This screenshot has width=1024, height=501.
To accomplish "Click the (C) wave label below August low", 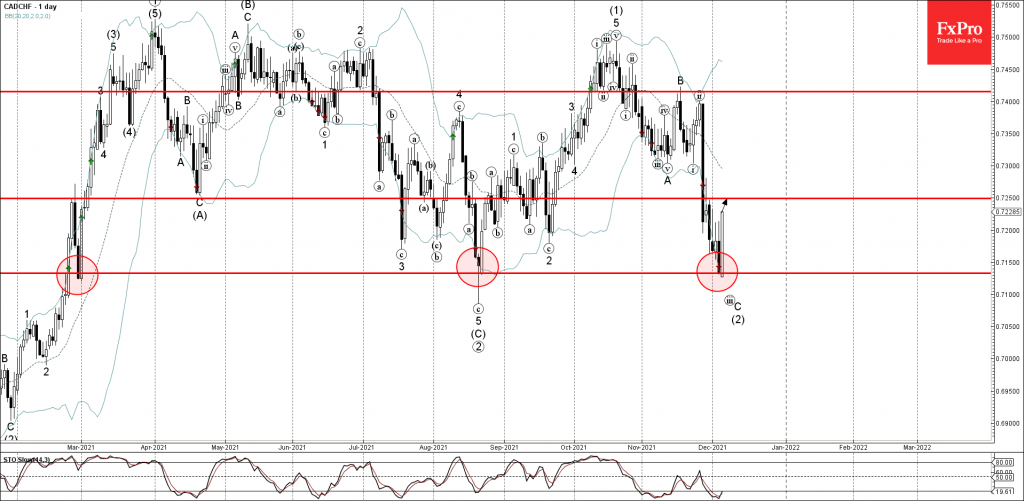I will (x=478, y=333).
